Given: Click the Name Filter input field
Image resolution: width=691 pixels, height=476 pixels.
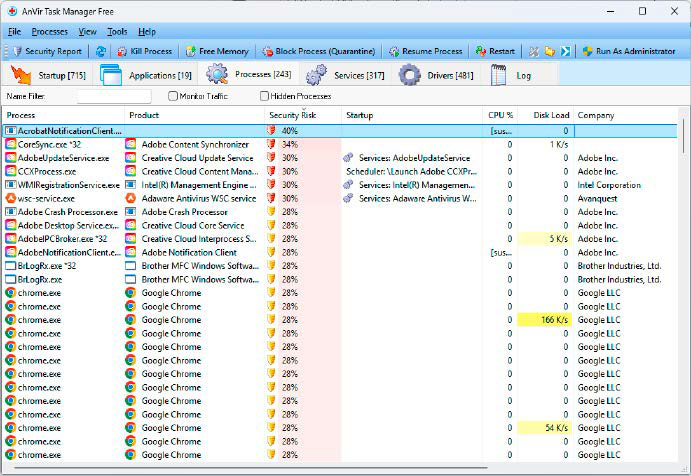Looking at the screenshot, I should click(x=114, y=96).
